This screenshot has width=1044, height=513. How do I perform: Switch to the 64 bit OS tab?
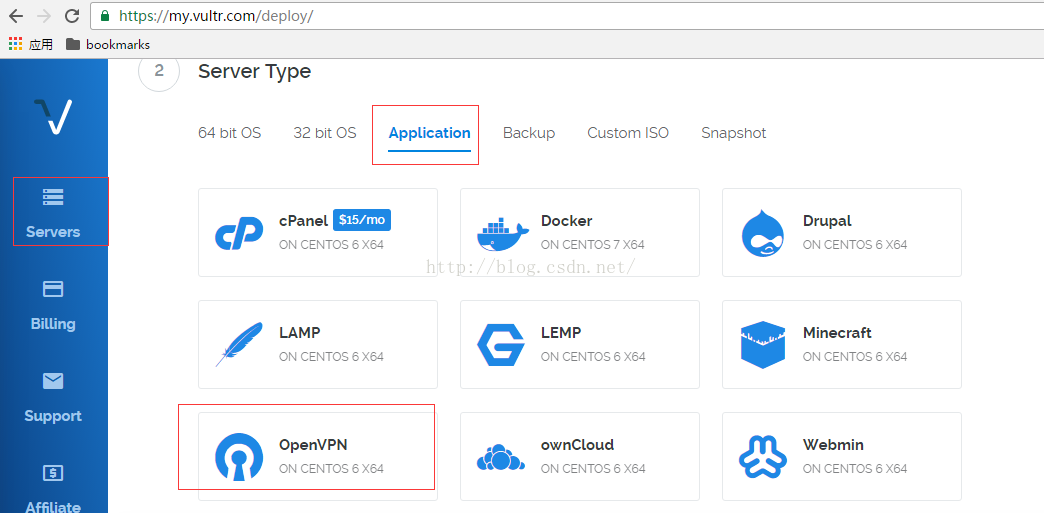pyautogui.click(x=229, y=133)
